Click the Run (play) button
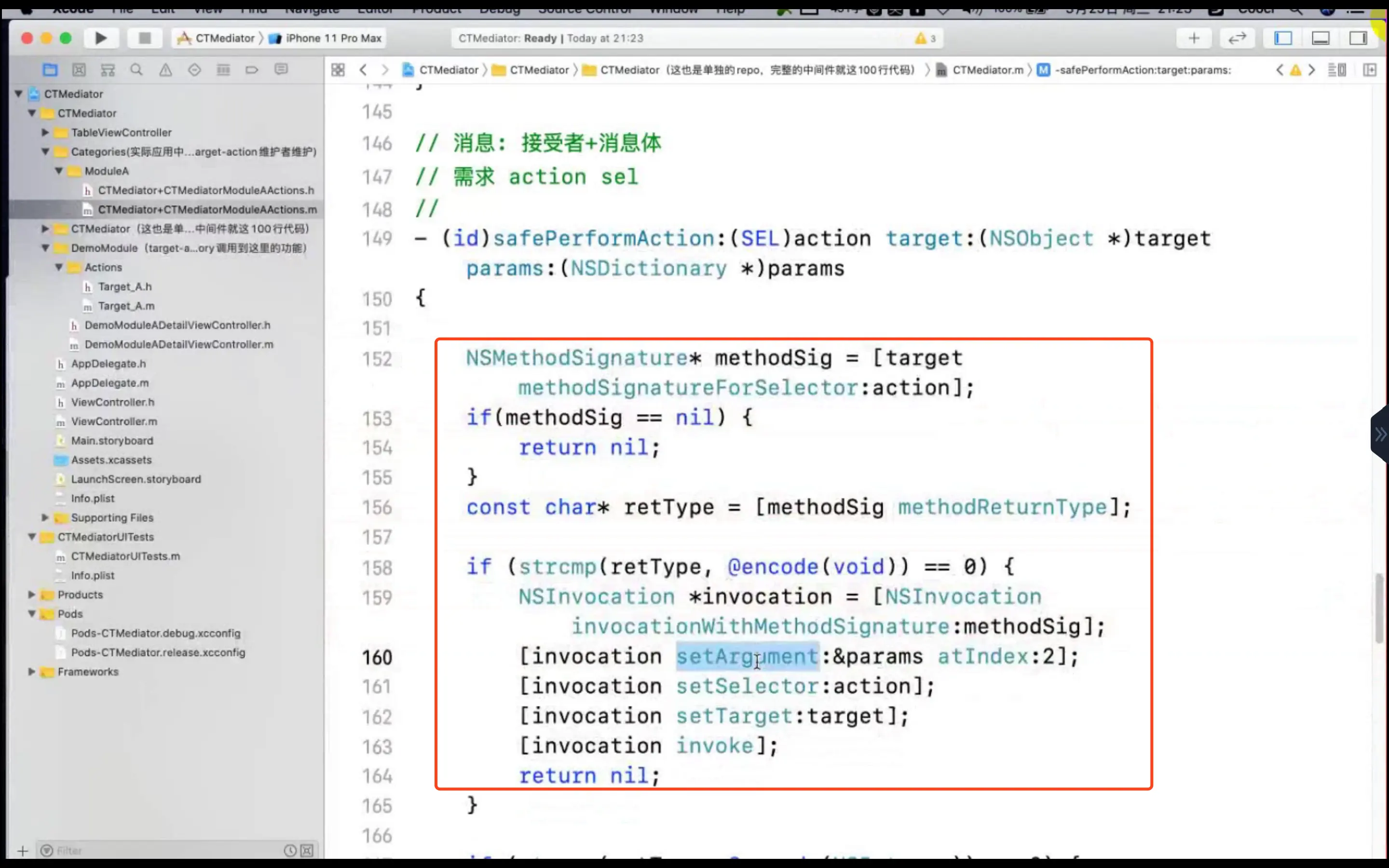This screenshot has height=868, width=1389. click(100, 39)
